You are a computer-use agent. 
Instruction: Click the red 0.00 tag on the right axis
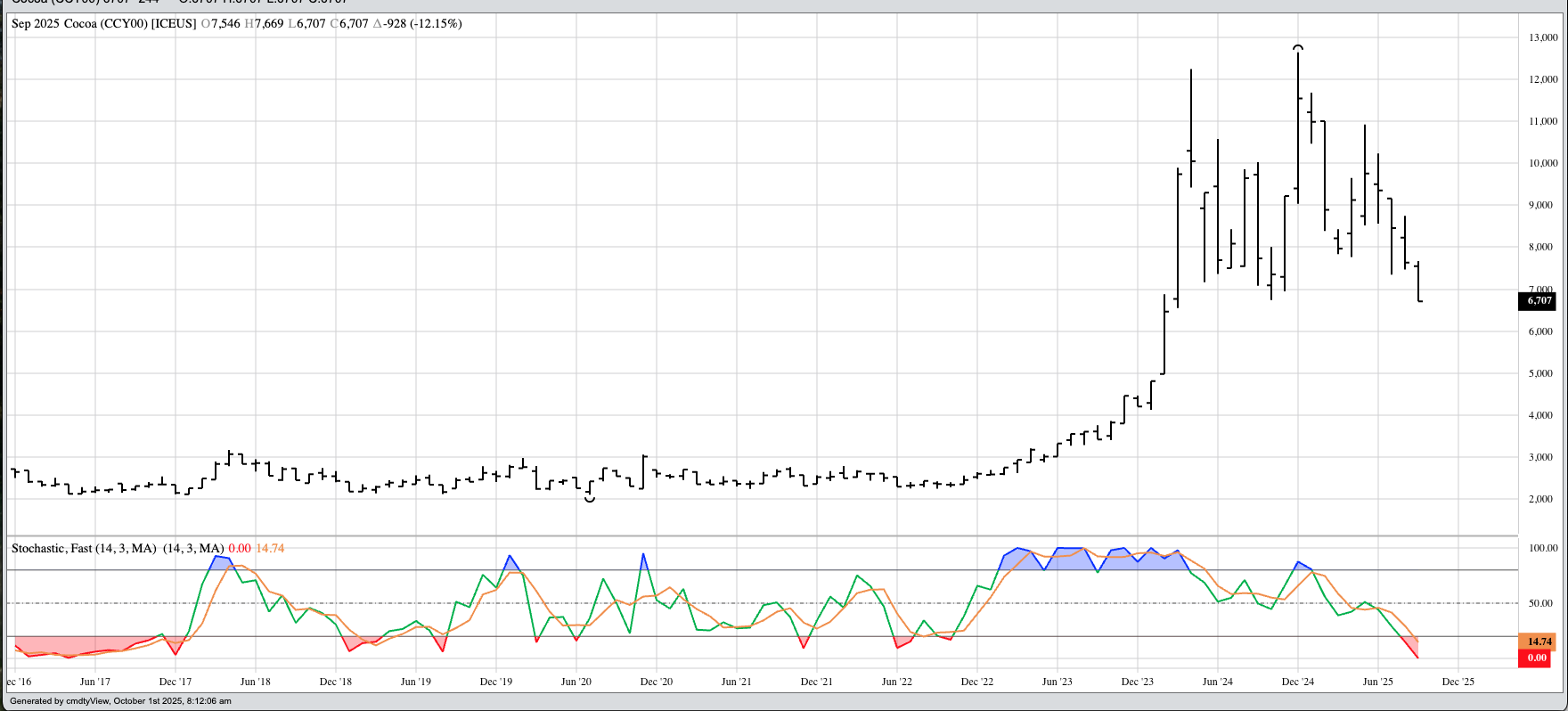[1538, 658]
